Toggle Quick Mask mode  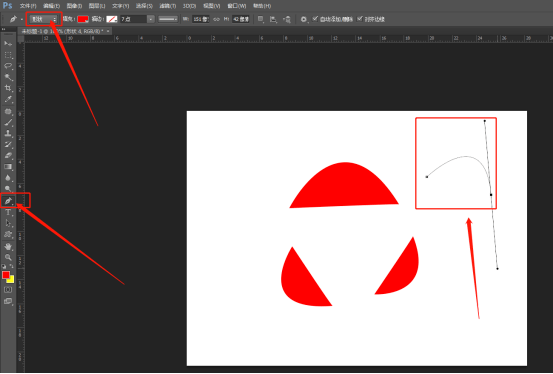pos(8,290)
